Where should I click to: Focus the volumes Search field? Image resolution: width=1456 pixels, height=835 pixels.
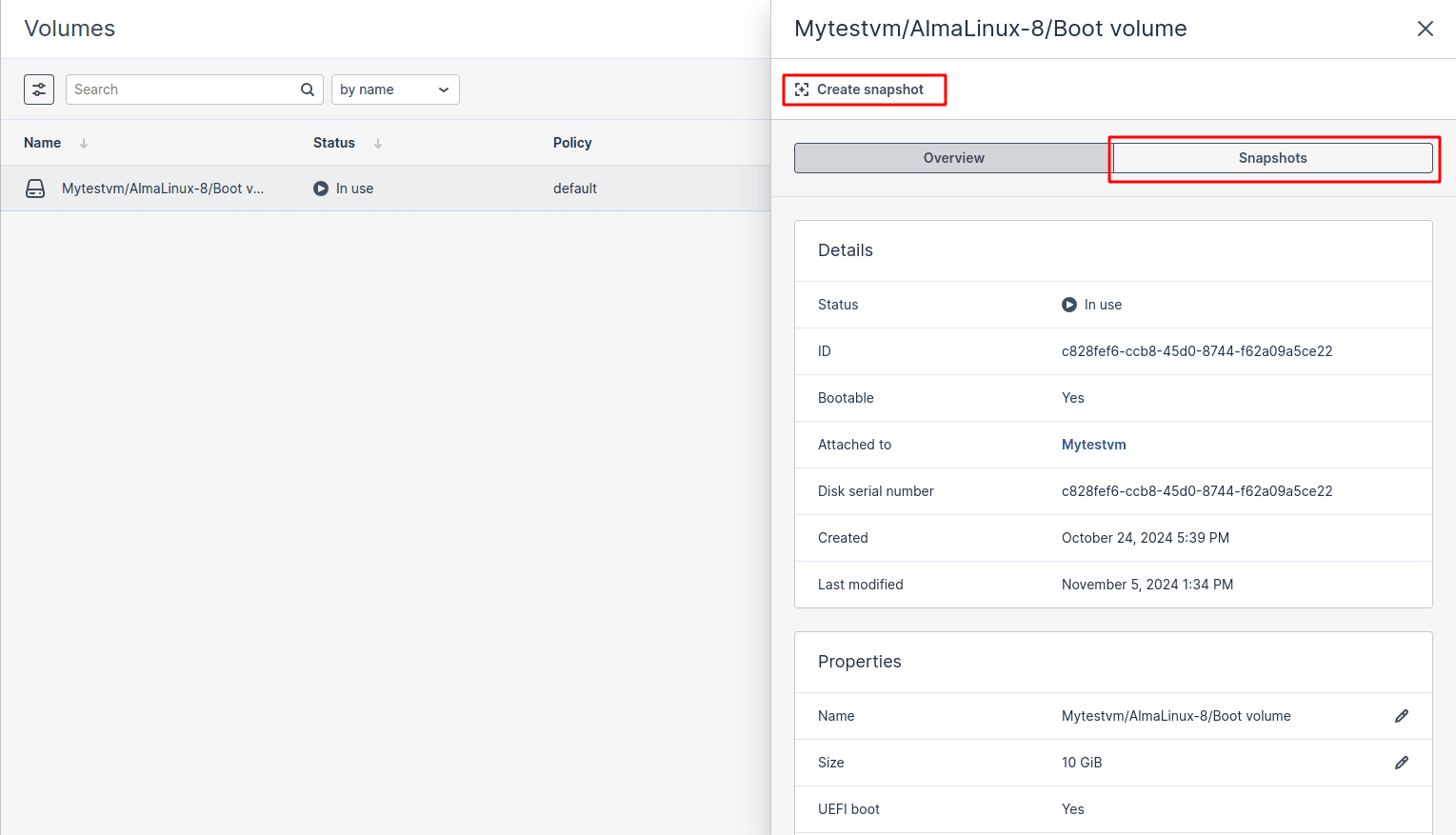[183, 89]
